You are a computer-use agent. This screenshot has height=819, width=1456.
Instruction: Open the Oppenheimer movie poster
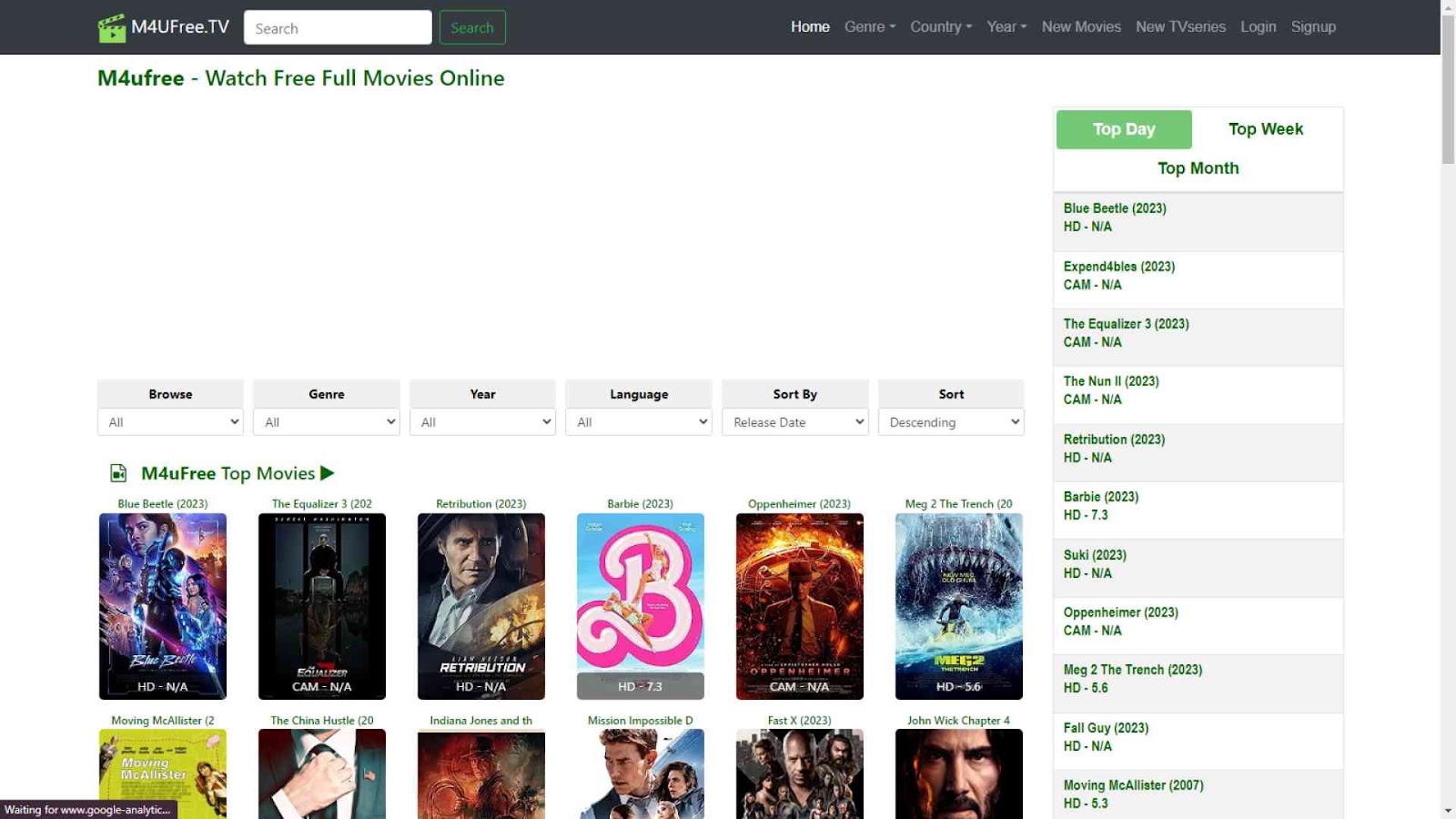pos(800,606)
